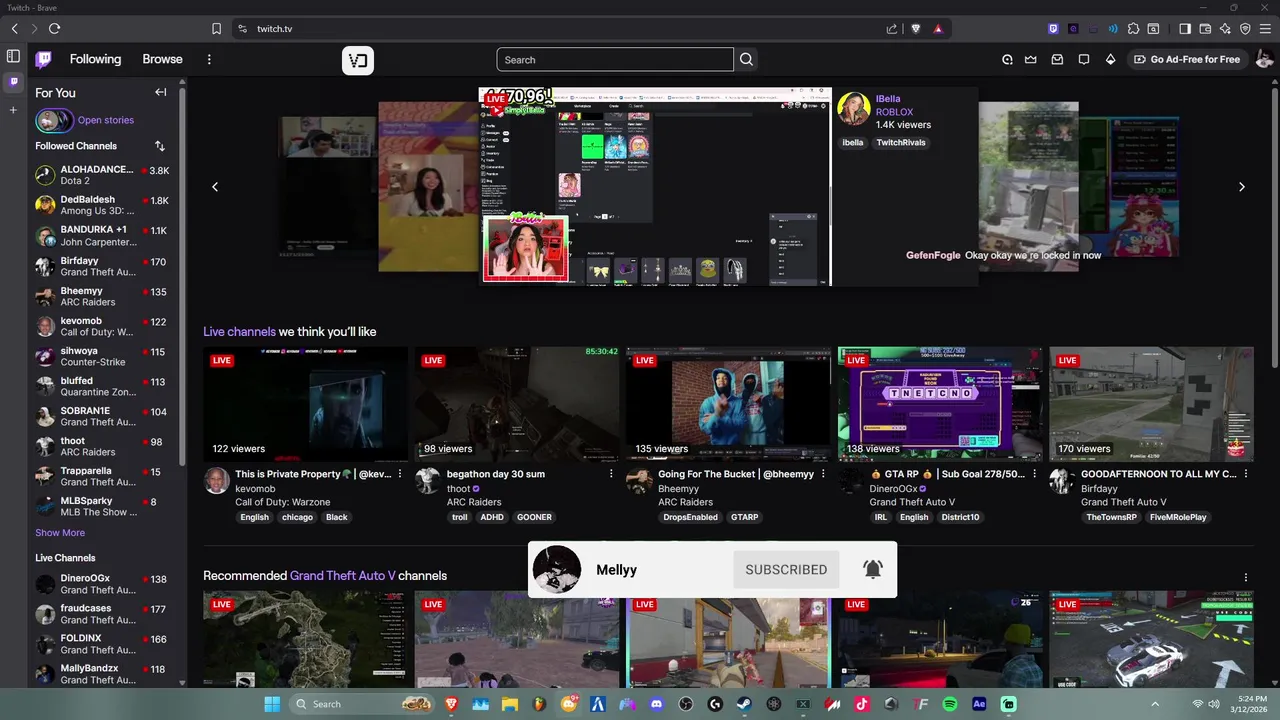This screenshot has height=720, width=1280.
Task: Open Spotify from taskbar
Action: (950, 704)
